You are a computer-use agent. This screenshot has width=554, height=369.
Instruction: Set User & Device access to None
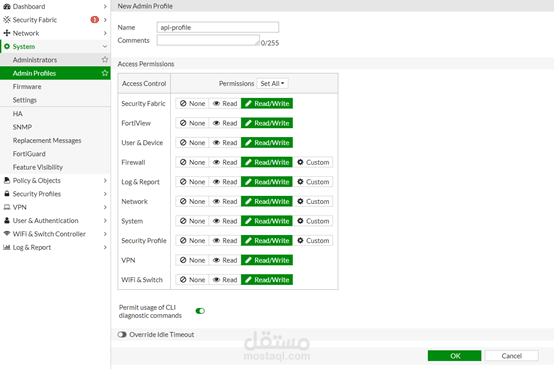[192, 143]
